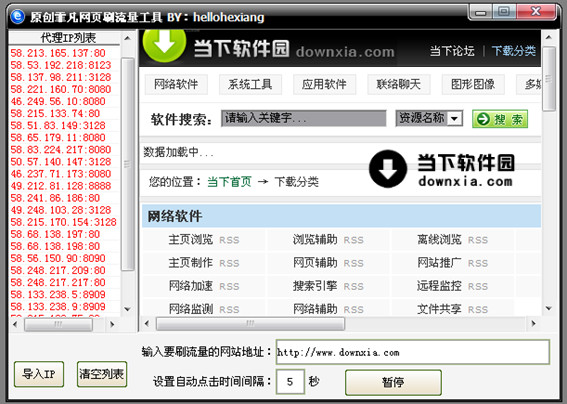The image size is (567, 404).
Task: Click the 导入IP button
Action: pos(39,374)
